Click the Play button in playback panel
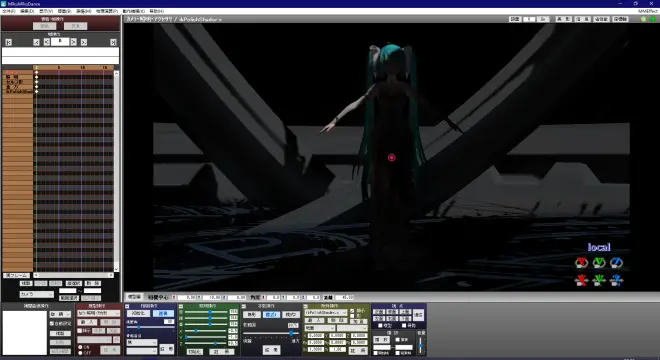The image size is (660, 360). [382, 339]
